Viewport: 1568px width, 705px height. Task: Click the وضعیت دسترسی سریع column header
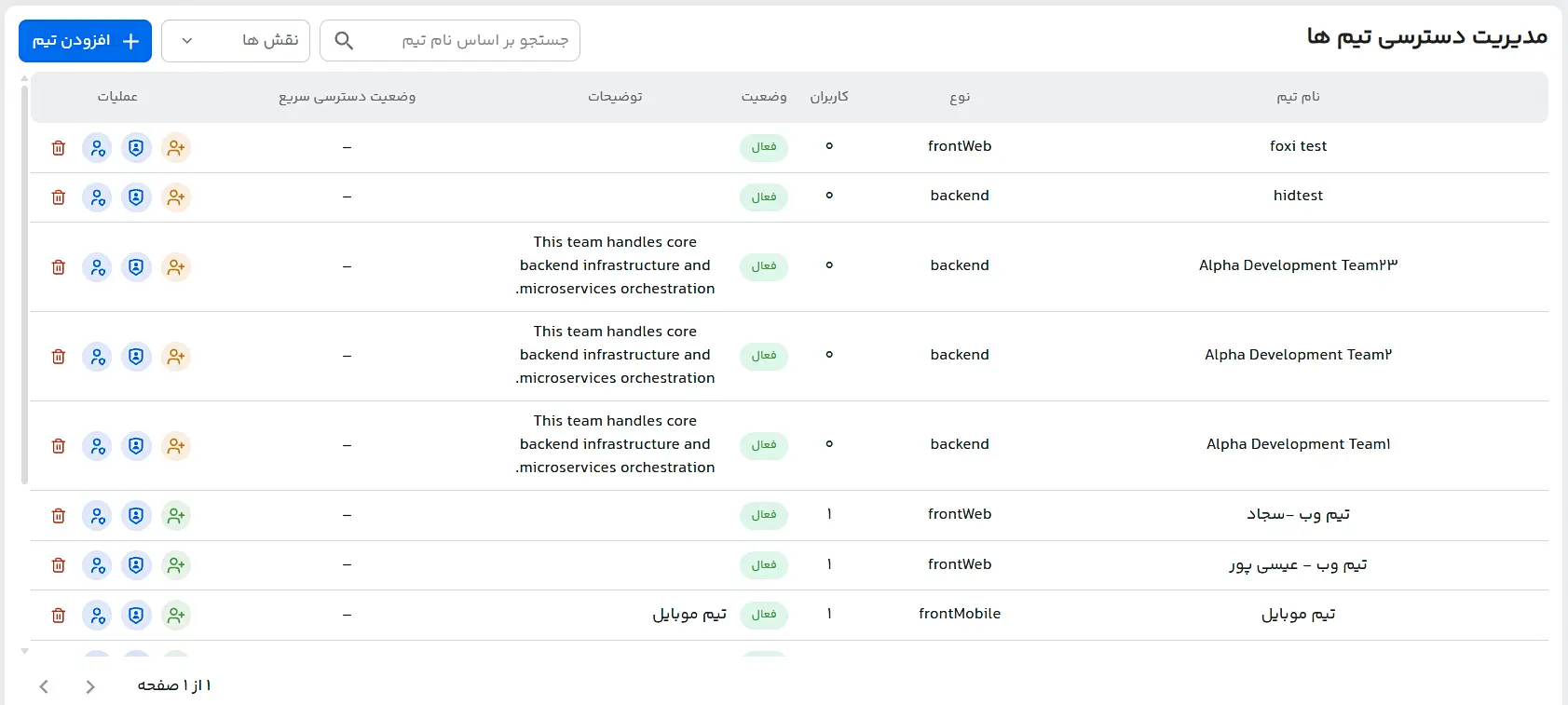(348, 97)
